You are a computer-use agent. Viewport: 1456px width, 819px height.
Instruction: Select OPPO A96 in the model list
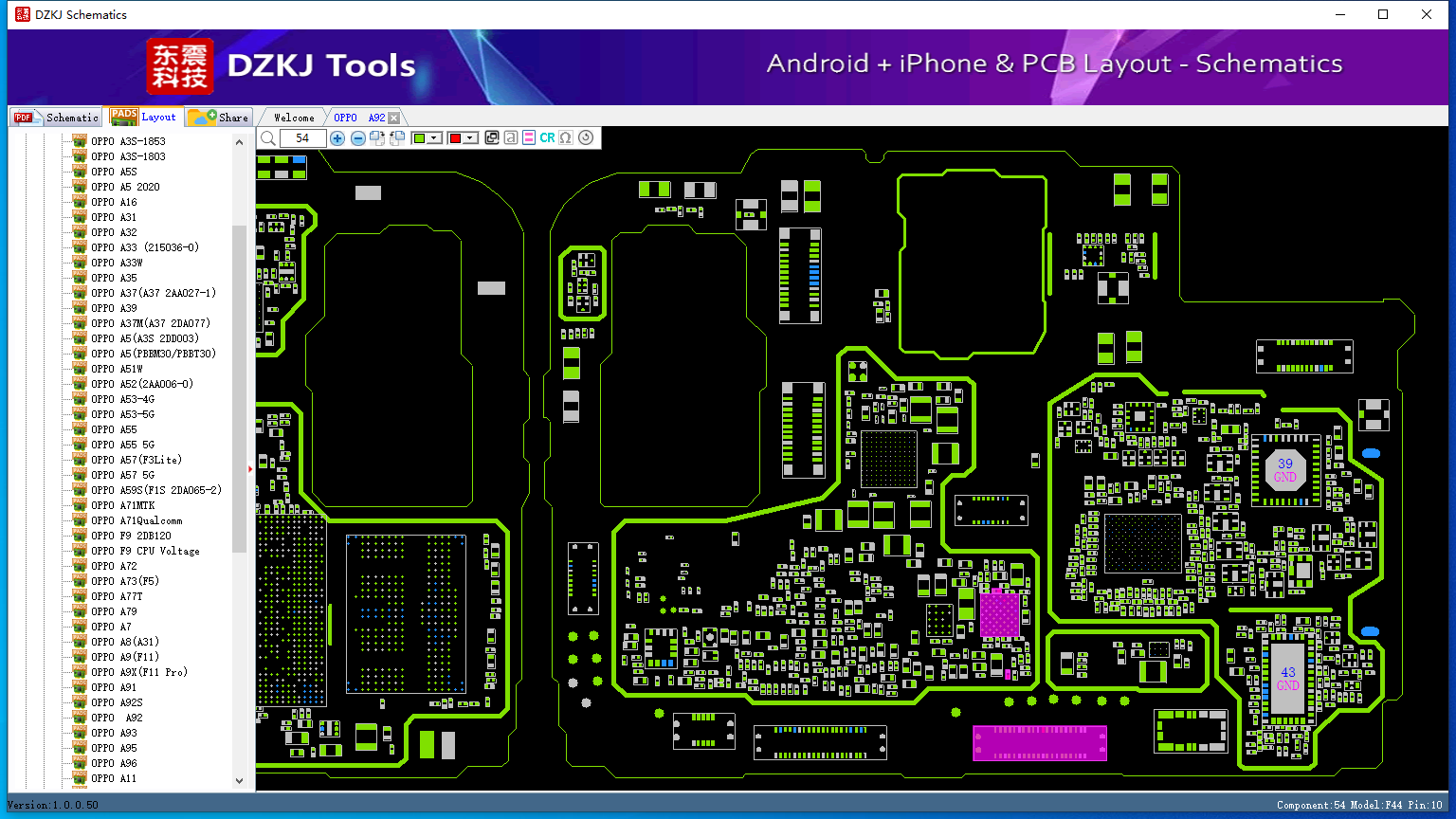point(114,763)
